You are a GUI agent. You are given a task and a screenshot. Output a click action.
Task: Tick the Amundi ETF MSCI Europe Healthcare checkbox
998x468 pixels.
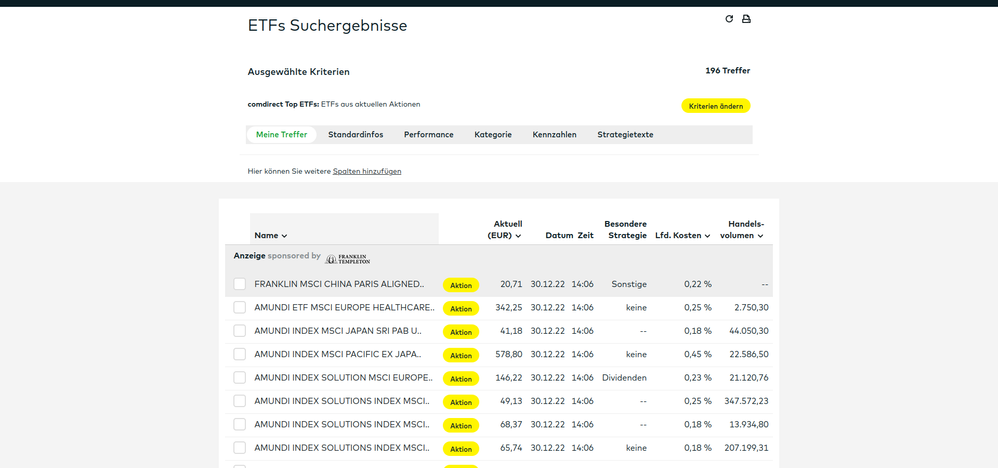tap(240, 308)
